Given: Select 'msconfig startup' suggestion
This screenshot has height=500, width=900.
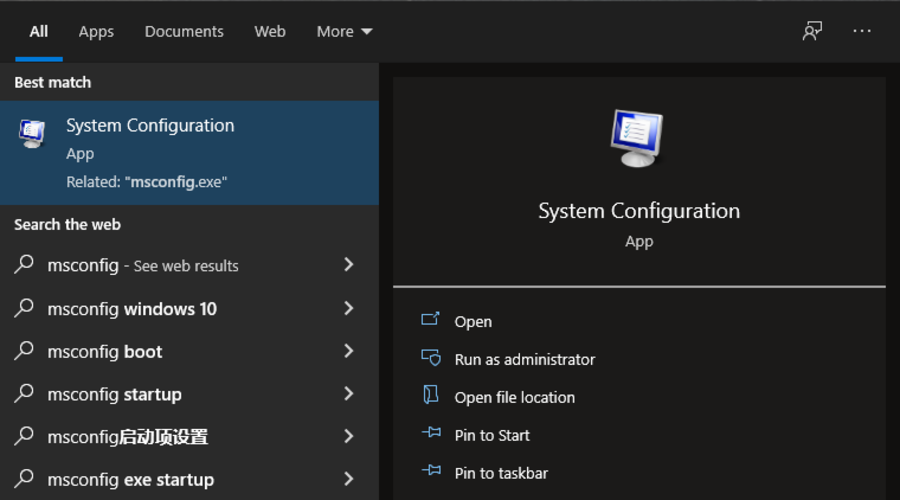Looking at the screenshot, I should tap(189, 394).
